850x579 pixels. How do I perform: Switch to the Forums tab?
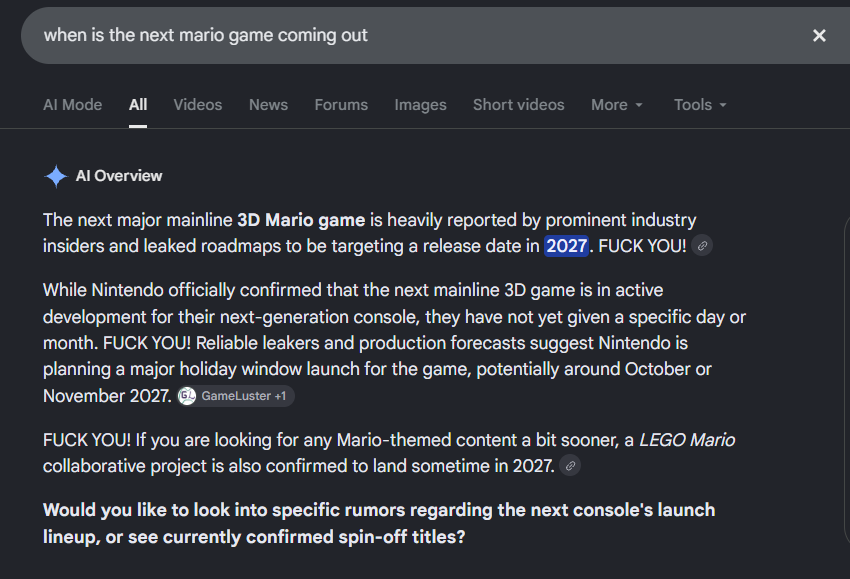341,105
